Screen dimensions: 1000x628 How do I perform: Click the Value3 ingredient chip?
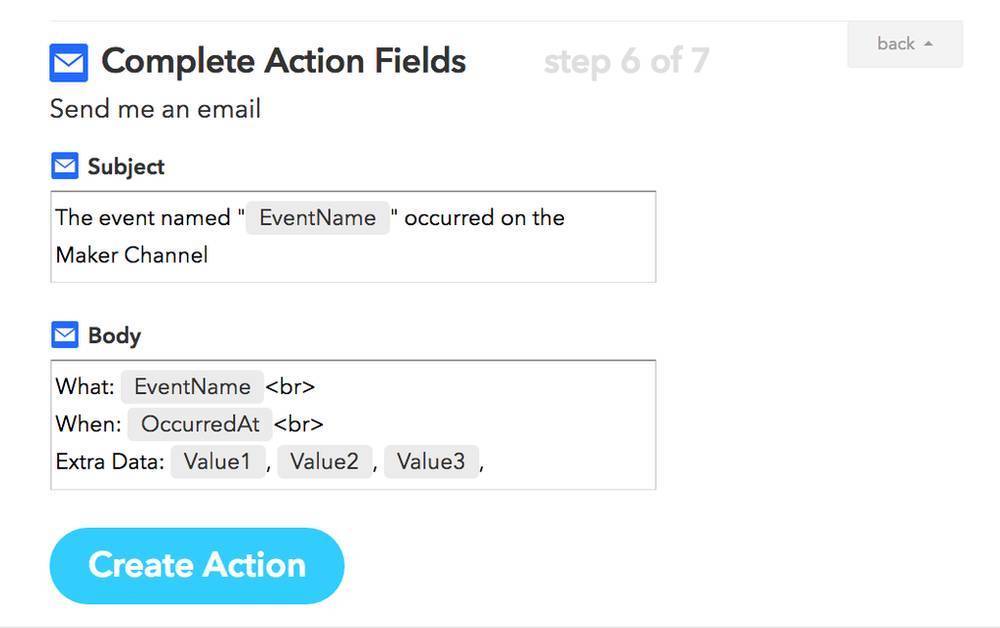click(x=431, y=462)
